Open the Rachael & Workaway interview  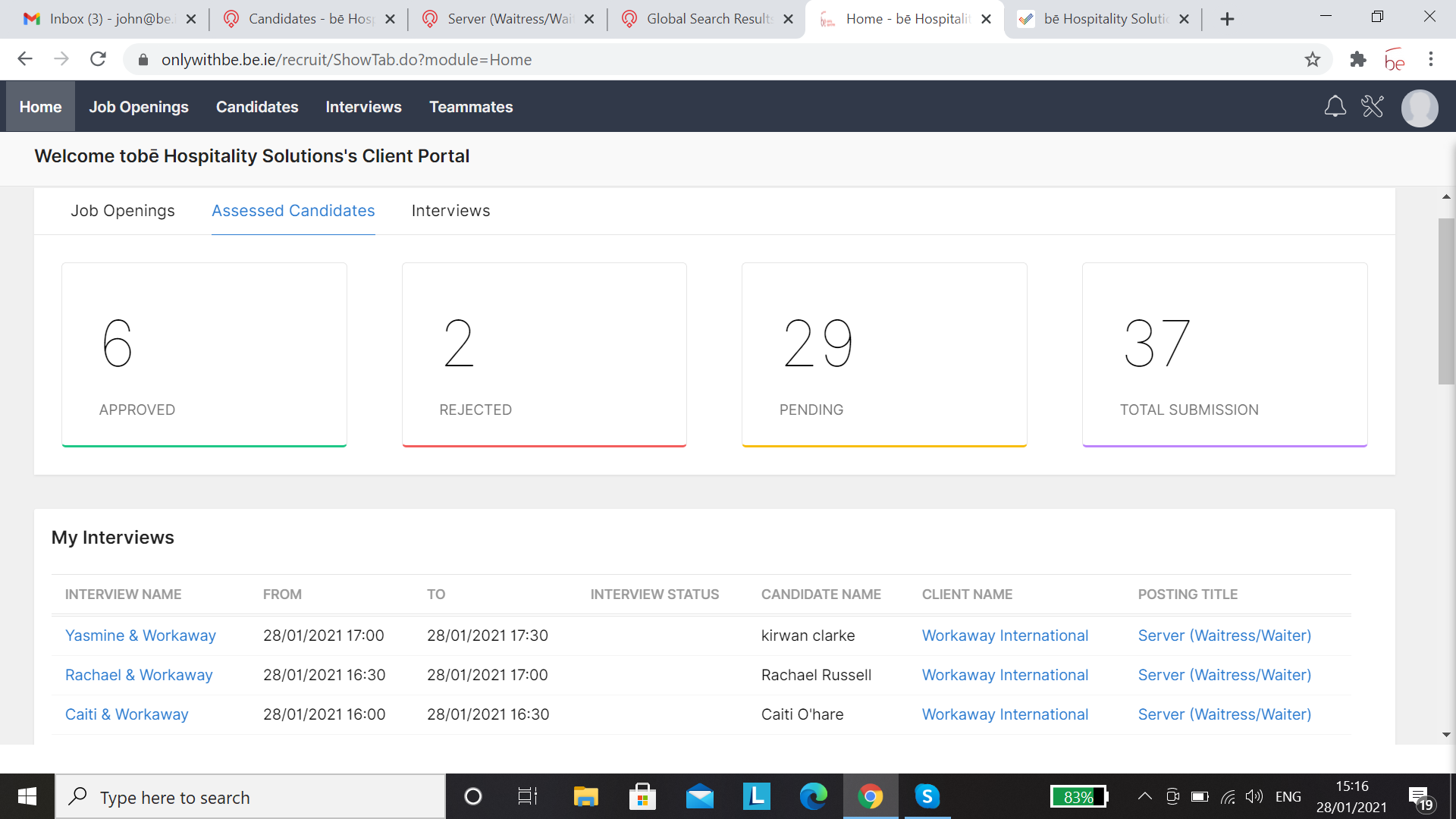pyautogui.click(x=139, y=675)
